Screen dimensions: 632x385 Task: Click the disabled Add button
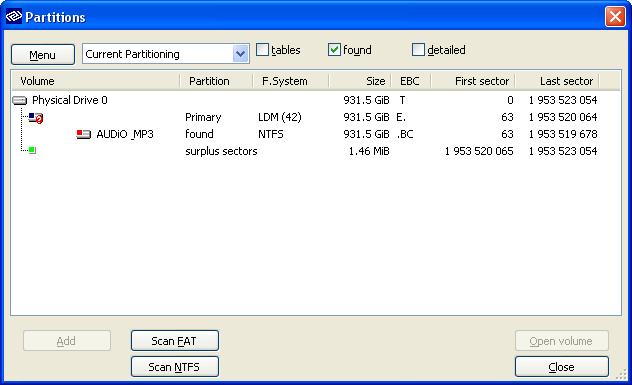pyautogui.click(x=67, y=341)
